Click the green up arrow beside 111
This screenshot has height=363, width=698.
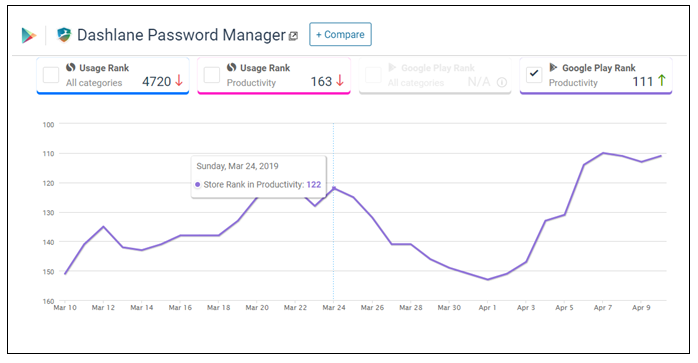(x=662, y=81)
